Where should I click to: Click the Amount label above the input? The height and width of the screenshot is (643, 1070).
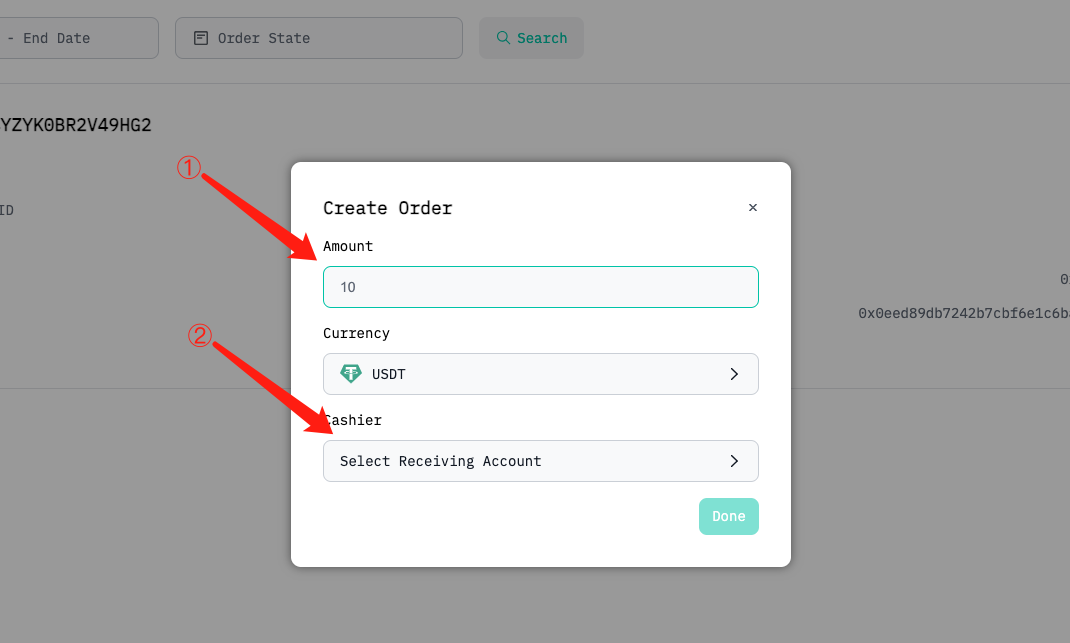[347, 246]
